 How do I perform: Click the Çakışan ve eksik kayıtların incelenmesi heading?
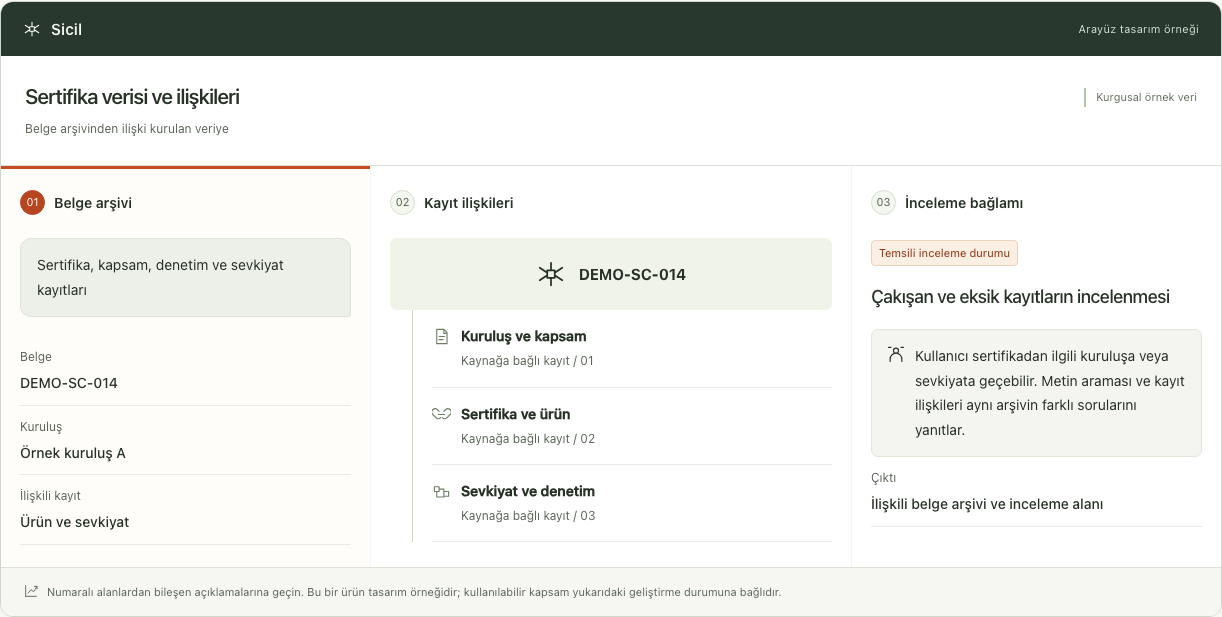[x=1021, y=297]
